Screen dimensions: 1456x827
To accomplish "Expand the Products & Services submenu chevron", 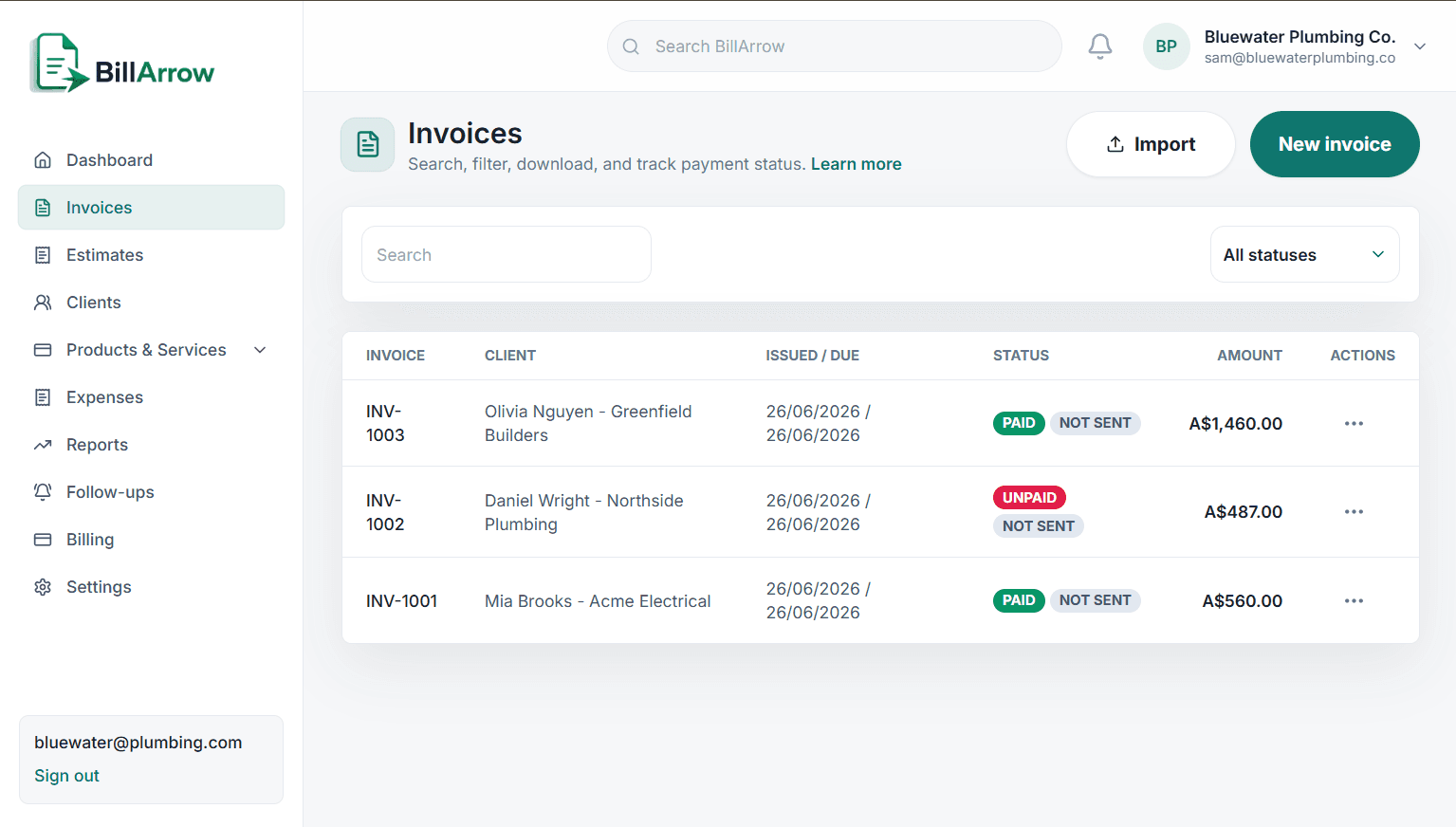I will 260,350.
